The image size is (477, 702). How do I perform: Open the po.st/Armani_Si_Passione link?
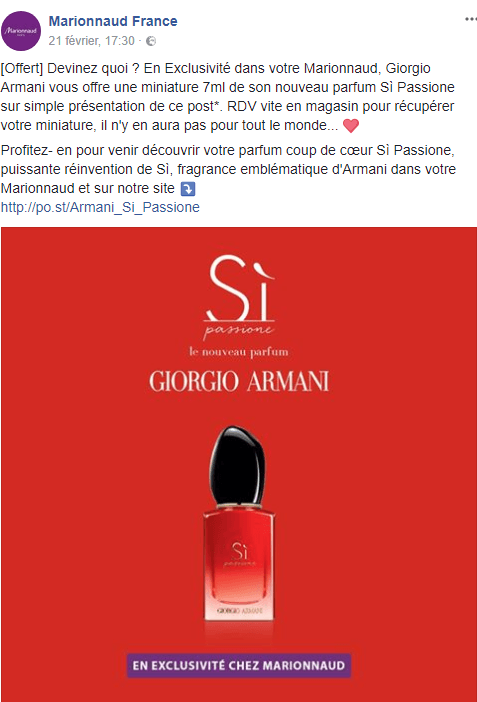[100, 207]
